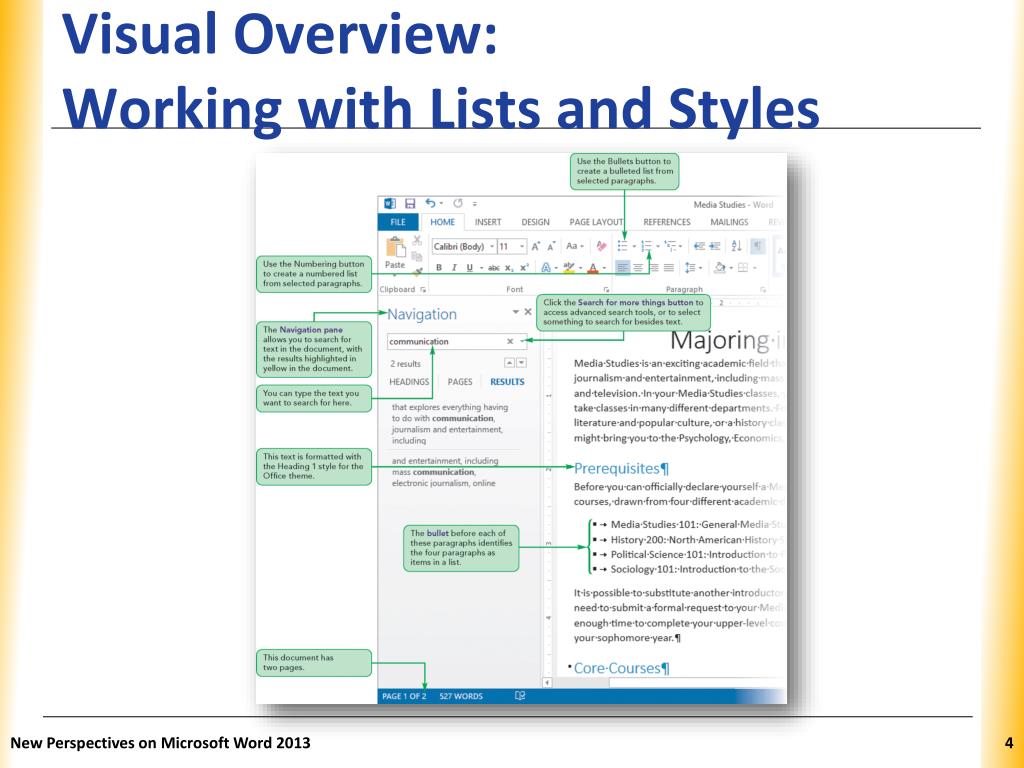The width and height of the screenshot is (1024, 768).
Task: Select Align Left paragraph alignment
Action: tap(622, 268)
